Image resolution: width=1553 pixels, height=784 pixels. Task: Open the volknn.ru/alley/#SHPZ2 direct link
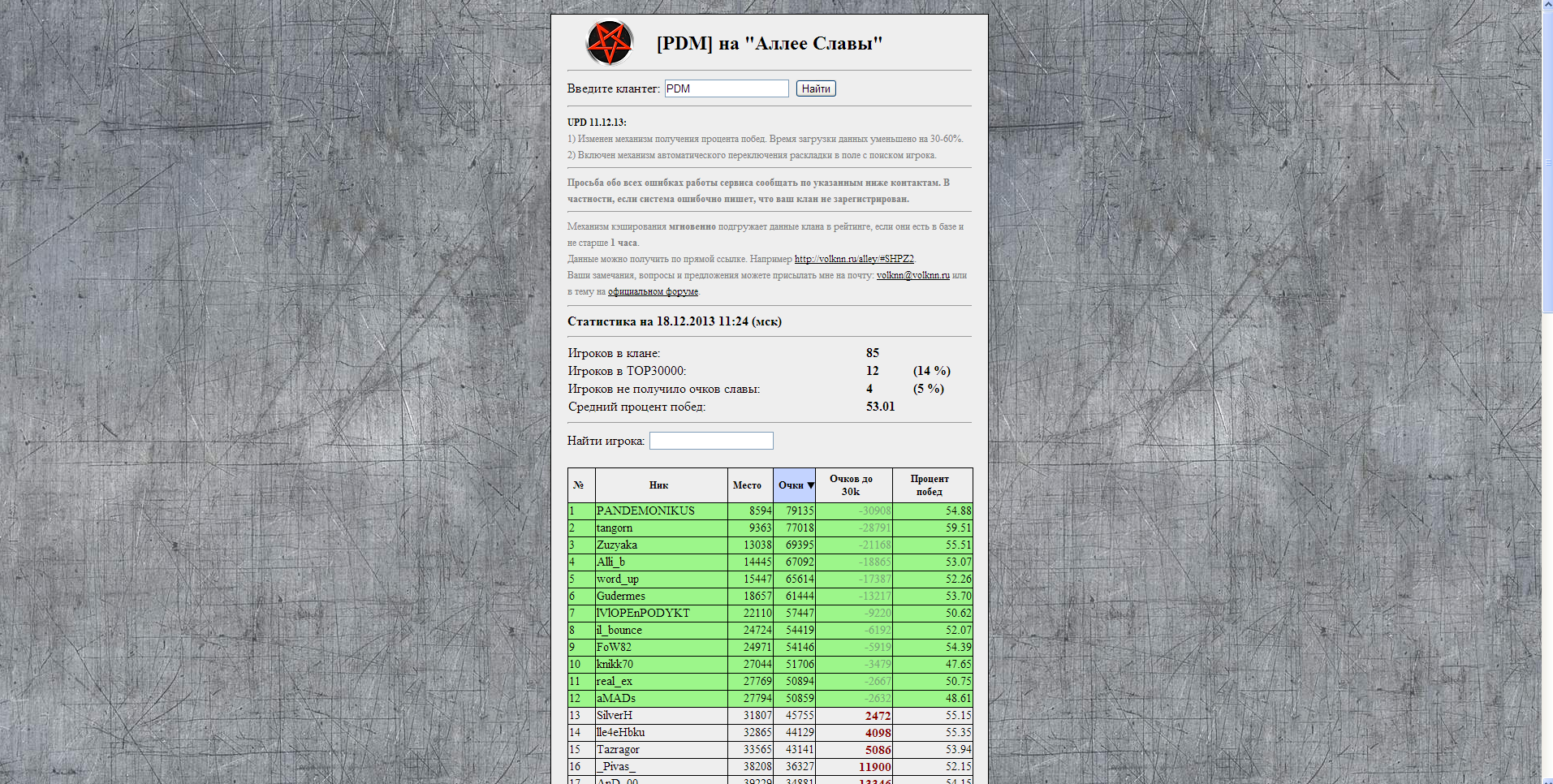coord(854,259)
